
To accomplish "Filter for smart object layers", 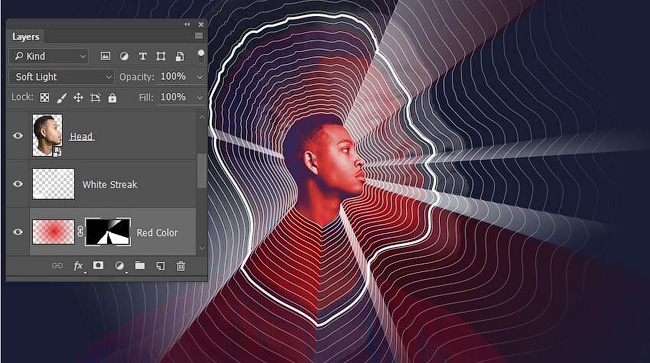I will [x=179, y=56].
